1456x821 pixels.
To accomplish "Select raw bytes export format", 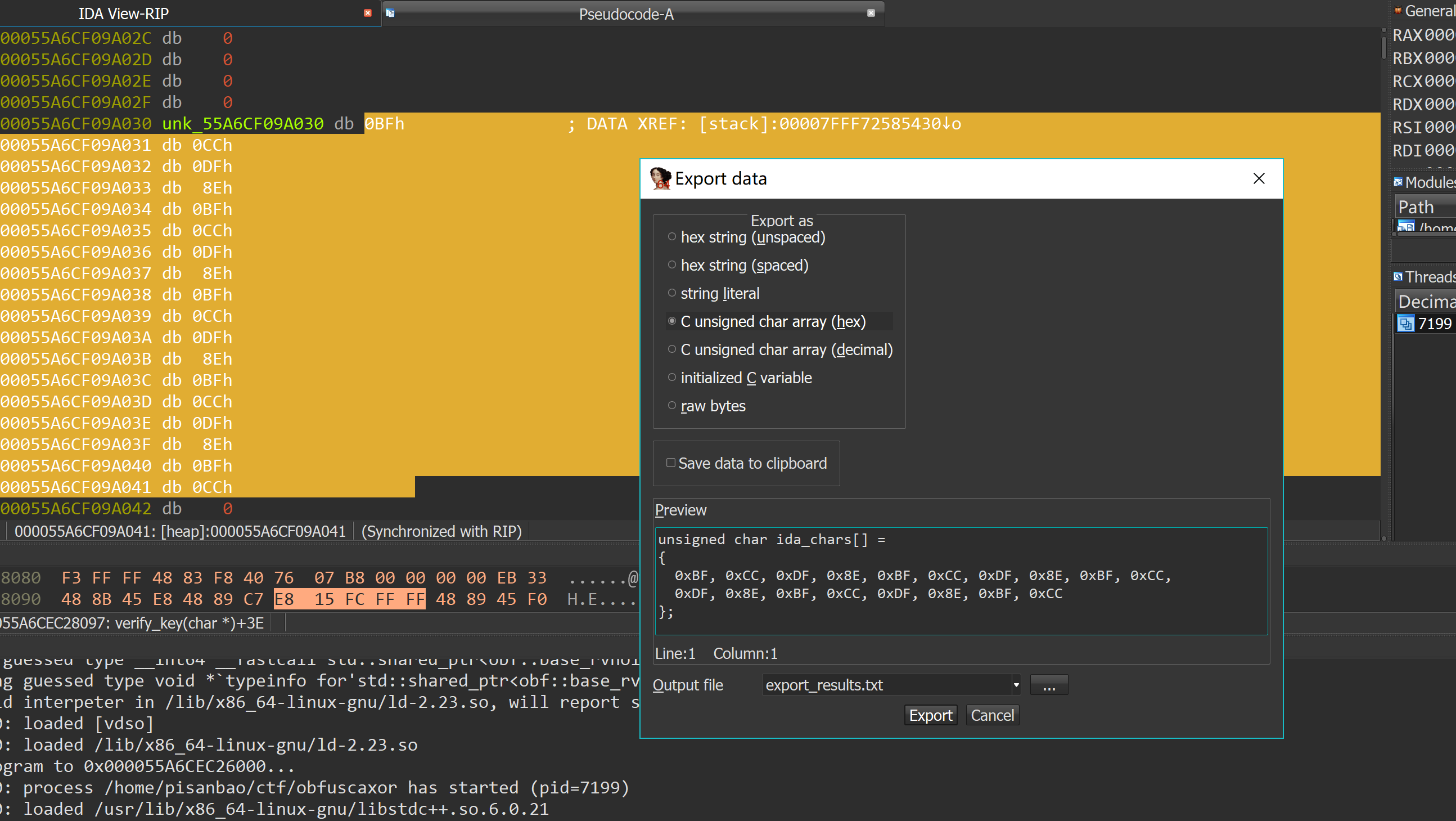I will (x=671, y=405).
